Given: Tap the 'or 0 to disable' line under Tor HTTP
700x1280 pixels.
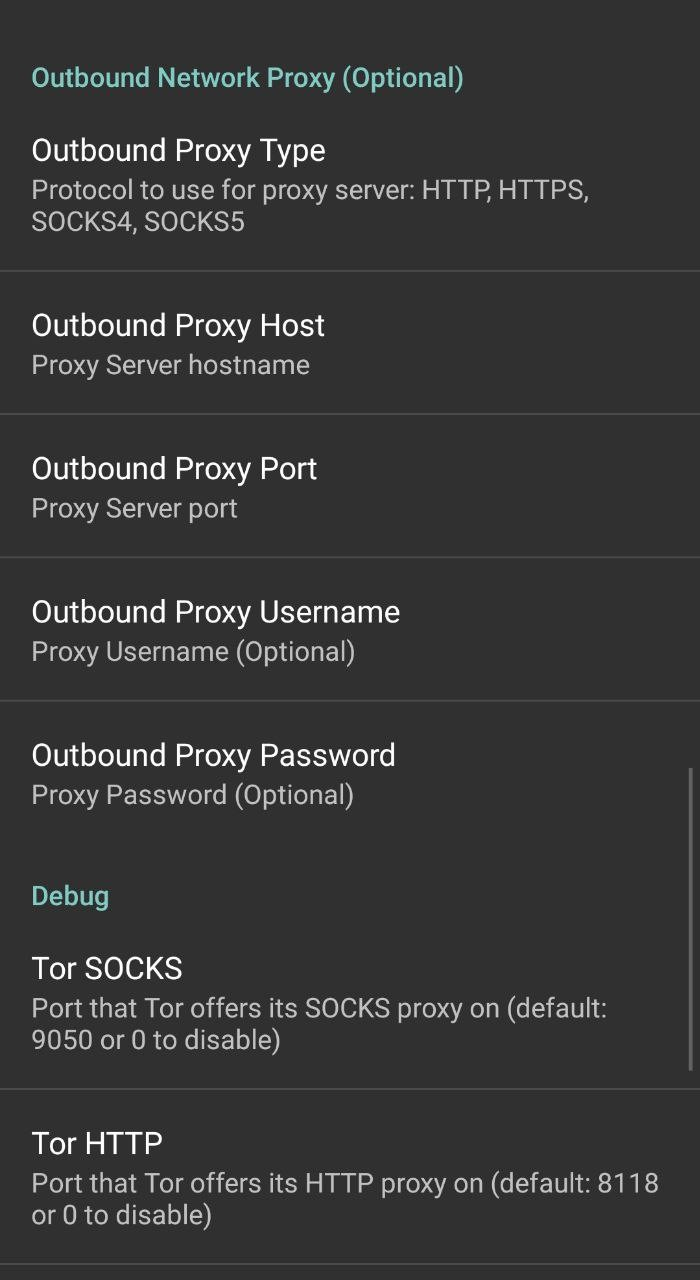Looking at the screenshot, I should (121, 1216).
